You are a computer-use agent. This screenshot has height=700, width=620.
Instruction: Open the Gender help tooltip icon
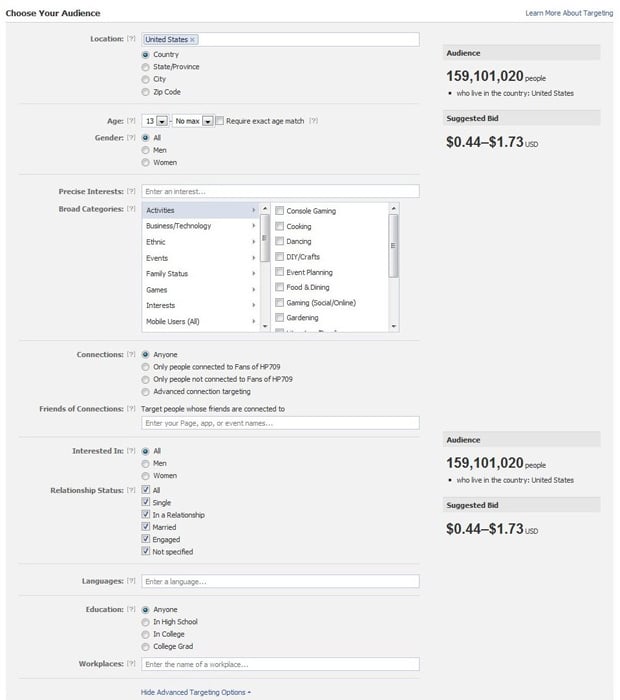(131, 138)
